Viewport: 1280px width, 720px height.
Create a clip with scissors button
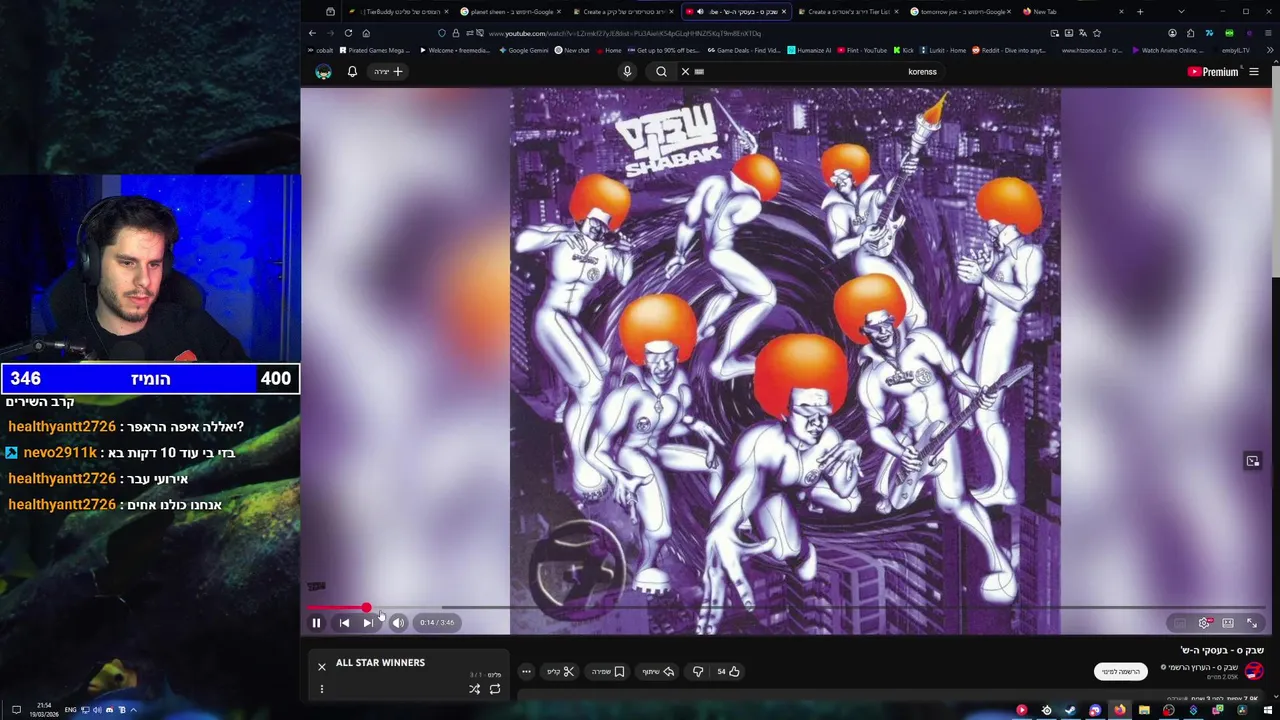561,672
